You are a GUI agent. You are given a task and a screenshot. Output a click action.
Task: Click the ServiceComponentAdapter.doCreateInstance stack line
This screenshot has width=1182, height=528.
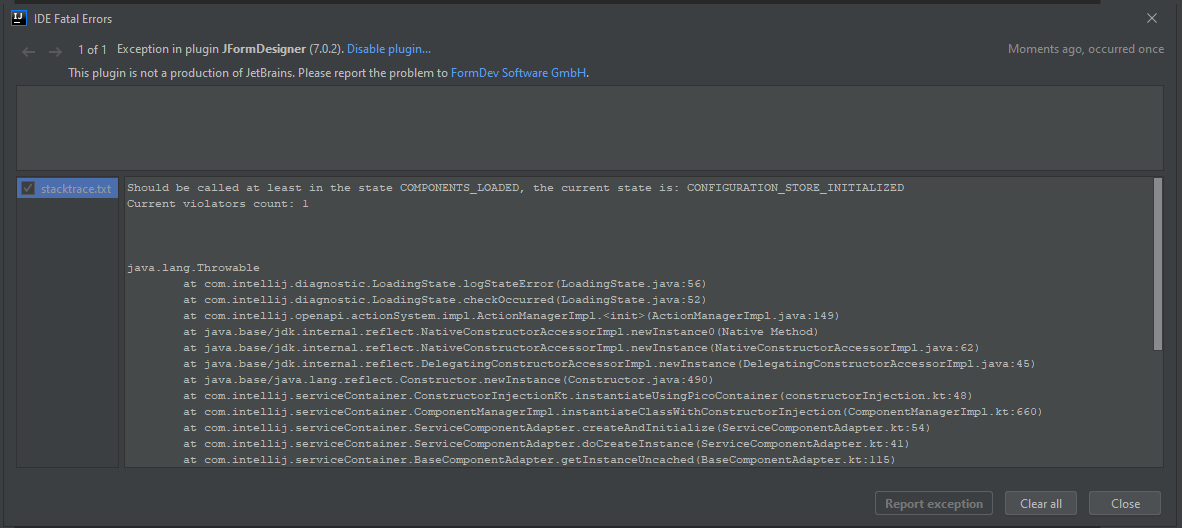click(547, 444)
